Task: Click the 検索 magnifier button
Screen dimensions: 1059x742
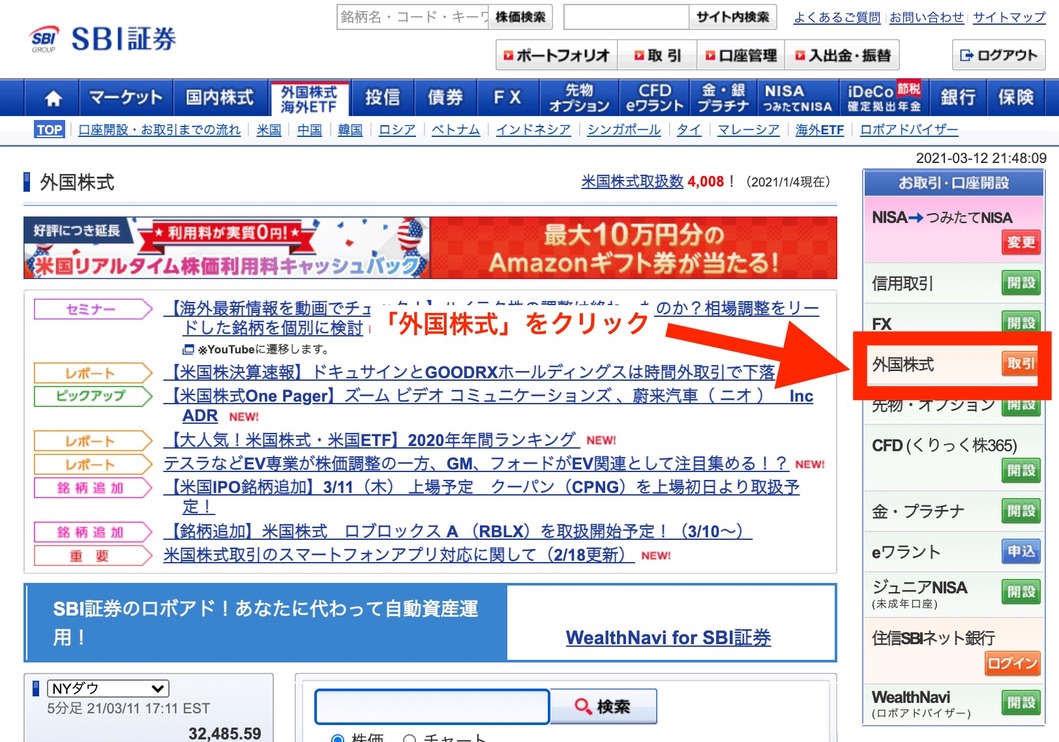Action: [x=603, y=706]
